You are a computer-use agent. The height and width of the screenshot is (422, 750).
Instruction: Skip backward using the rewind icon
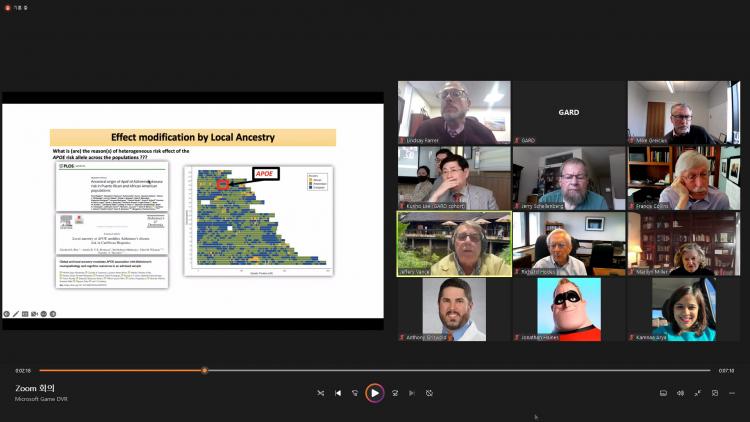click(x=355, y=393)
